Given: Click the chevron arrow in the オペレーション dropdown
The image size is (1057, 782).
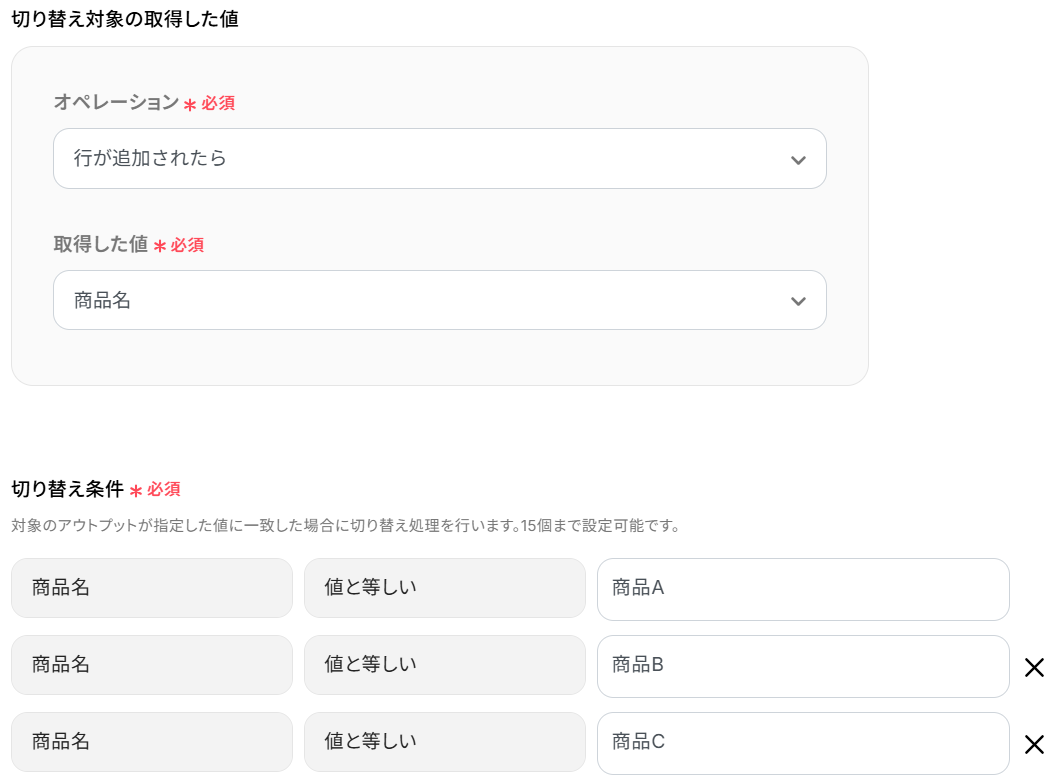Looking at the screenshot, I should 797,160.
